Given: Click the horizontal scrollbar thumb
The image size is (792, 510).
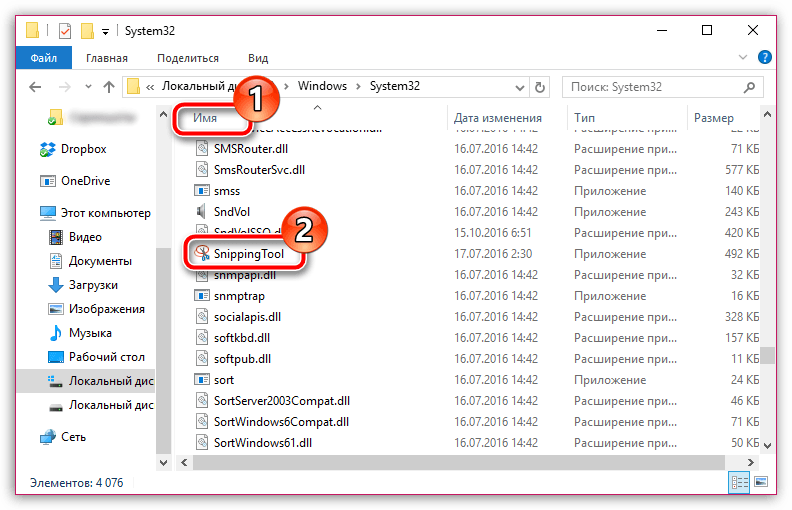Looking at the screenshot, I should [x=459, y=463].
